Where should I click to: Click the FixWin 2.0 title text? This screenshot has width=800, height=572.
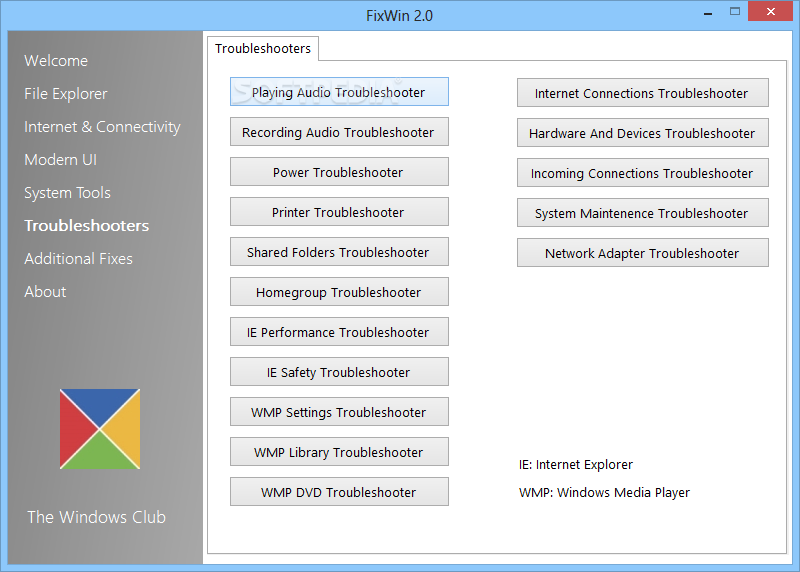click(399, 16)
